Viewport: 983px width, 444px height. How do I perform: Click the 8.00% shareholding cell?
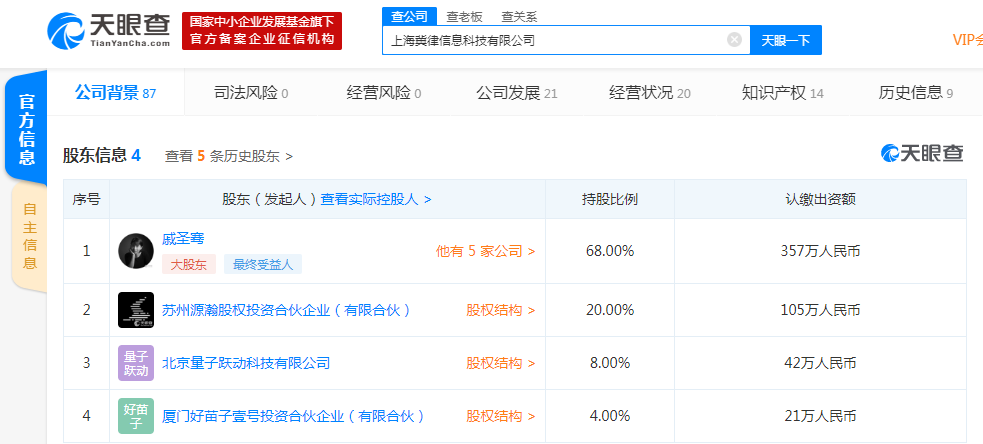coord(610,363)
